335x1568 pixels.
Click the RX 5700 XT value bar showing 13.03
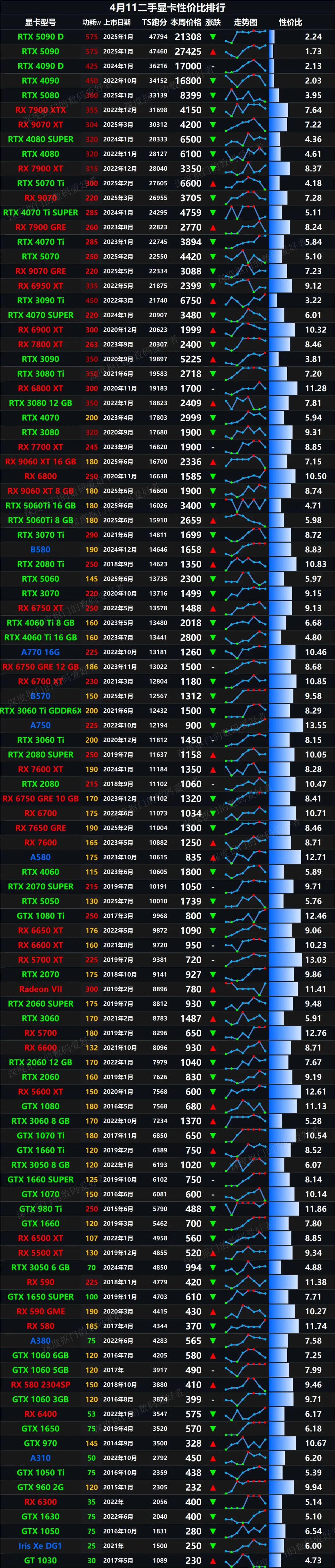click(285, 960)
